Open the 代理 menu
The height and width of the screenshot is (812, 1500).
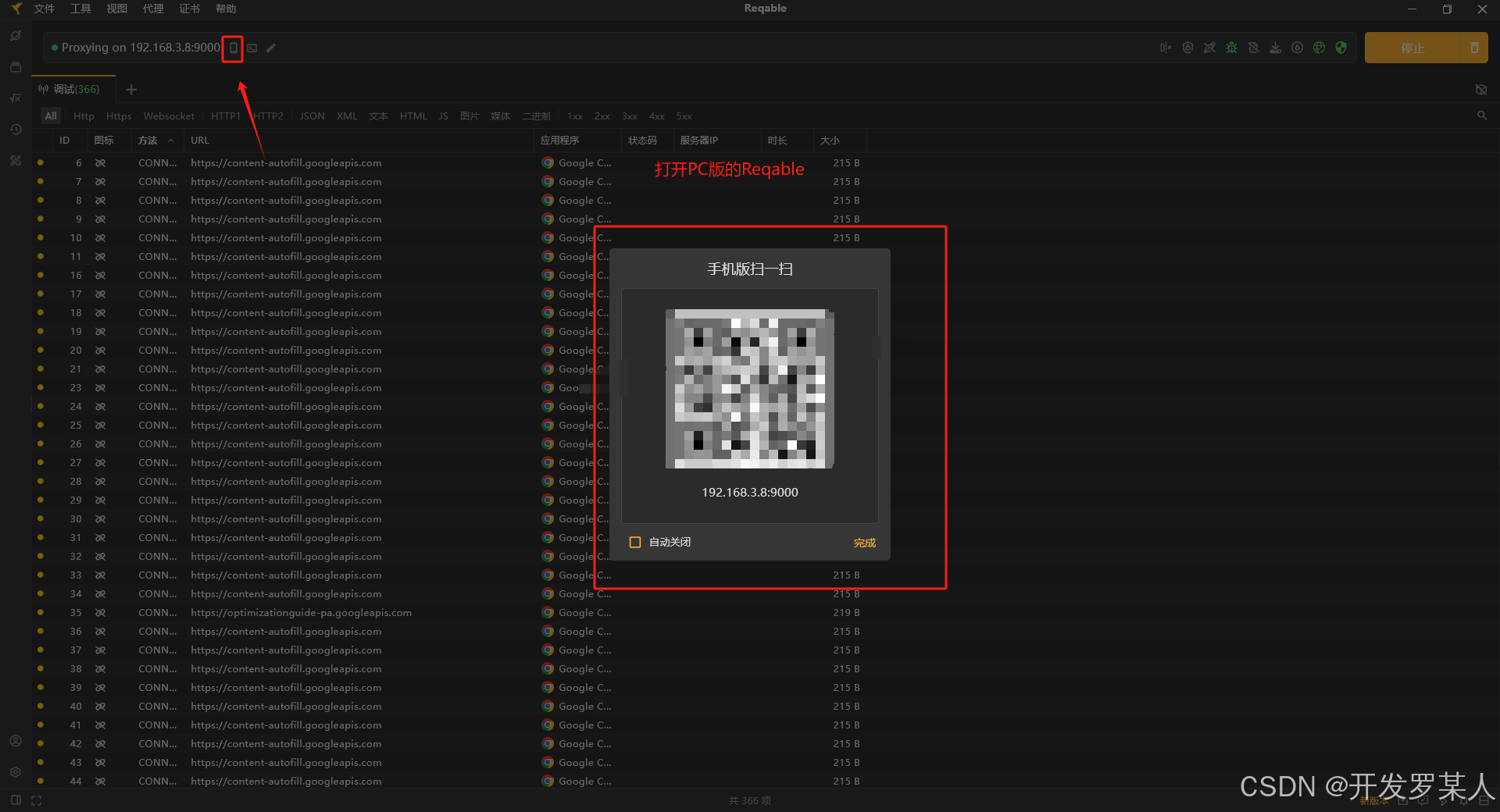[153, 9]
